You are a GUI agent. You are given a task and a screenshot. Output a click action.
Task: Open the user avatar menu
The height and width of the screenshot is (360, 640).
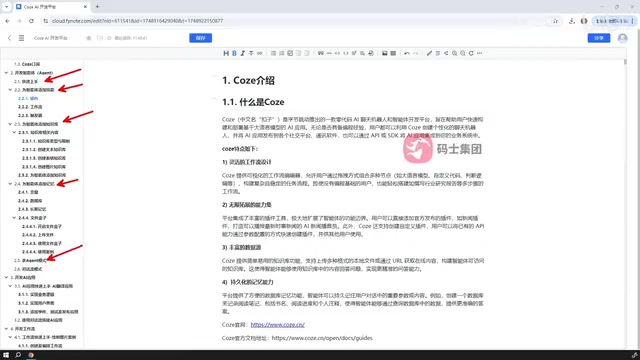622,38
